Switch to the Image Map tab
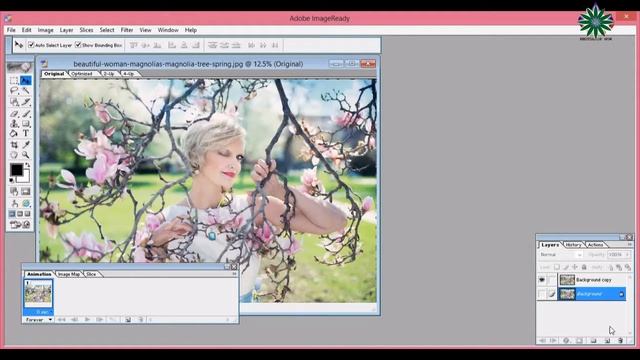This screenshot has height=360, width=640. (69, 274)
